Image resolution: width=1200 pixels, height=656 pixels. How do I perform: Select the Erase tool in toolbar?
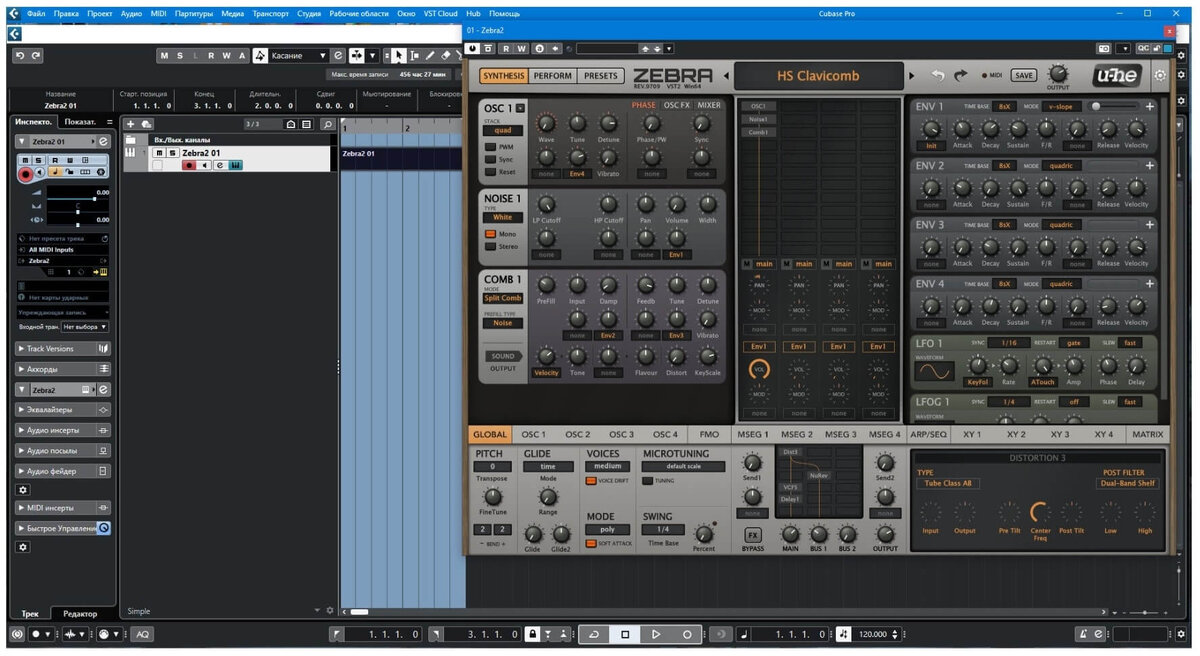pyautogui.click(x=445, y=56)
